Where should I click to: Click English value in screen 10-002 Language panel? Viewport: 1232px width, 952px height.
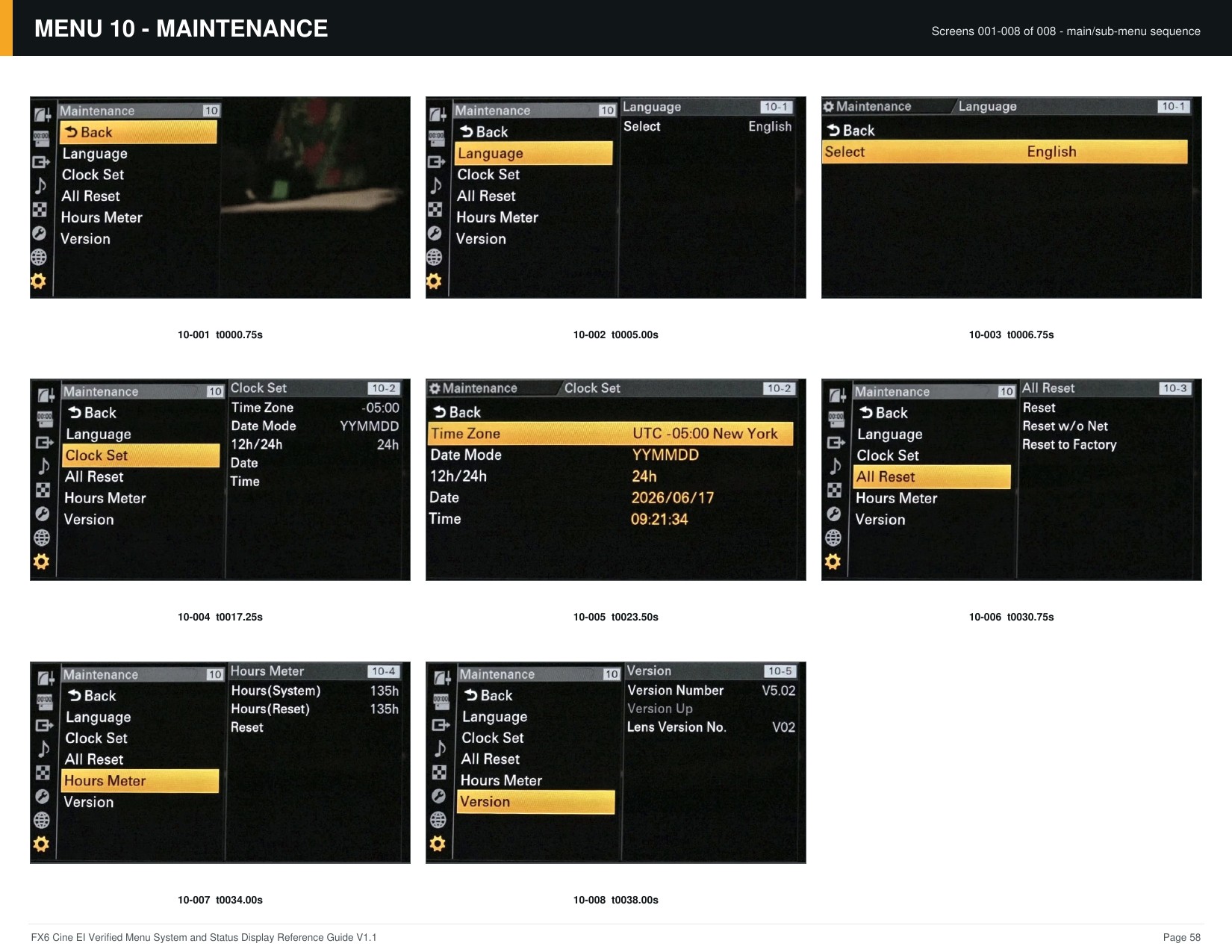770,127
